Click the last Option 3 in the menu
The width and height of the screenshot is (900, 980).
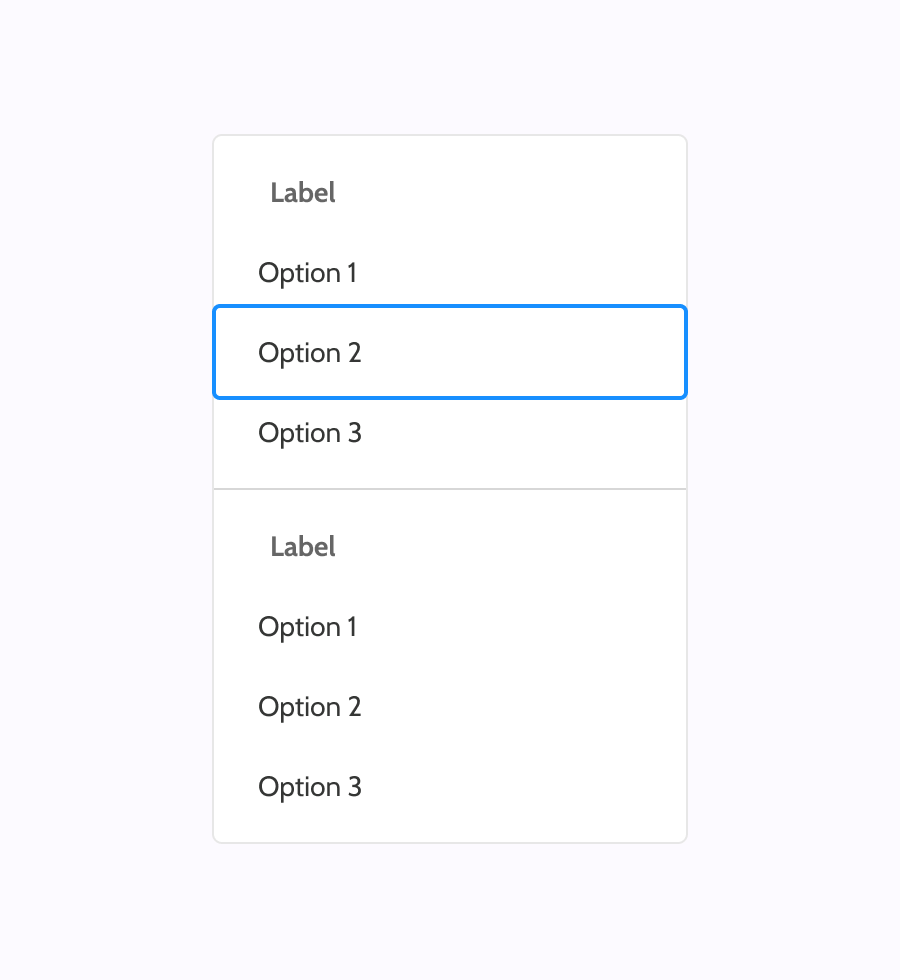tap(310, 787)
